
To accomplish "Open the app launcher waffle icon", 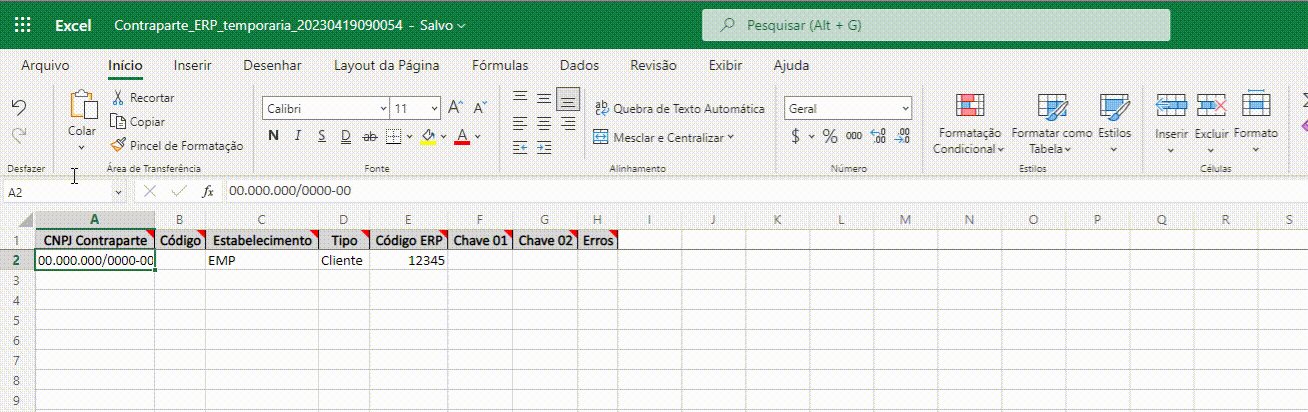I will (x=23, y=25).
